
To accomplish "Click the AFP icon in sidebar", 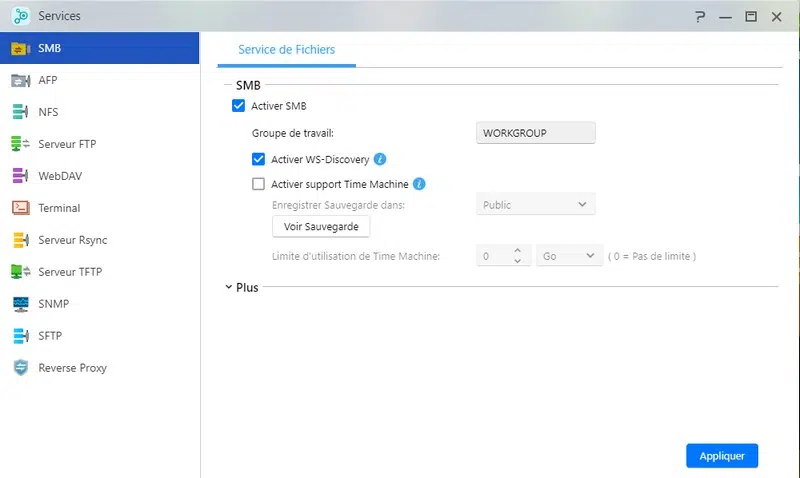I will tap(20, 81).
